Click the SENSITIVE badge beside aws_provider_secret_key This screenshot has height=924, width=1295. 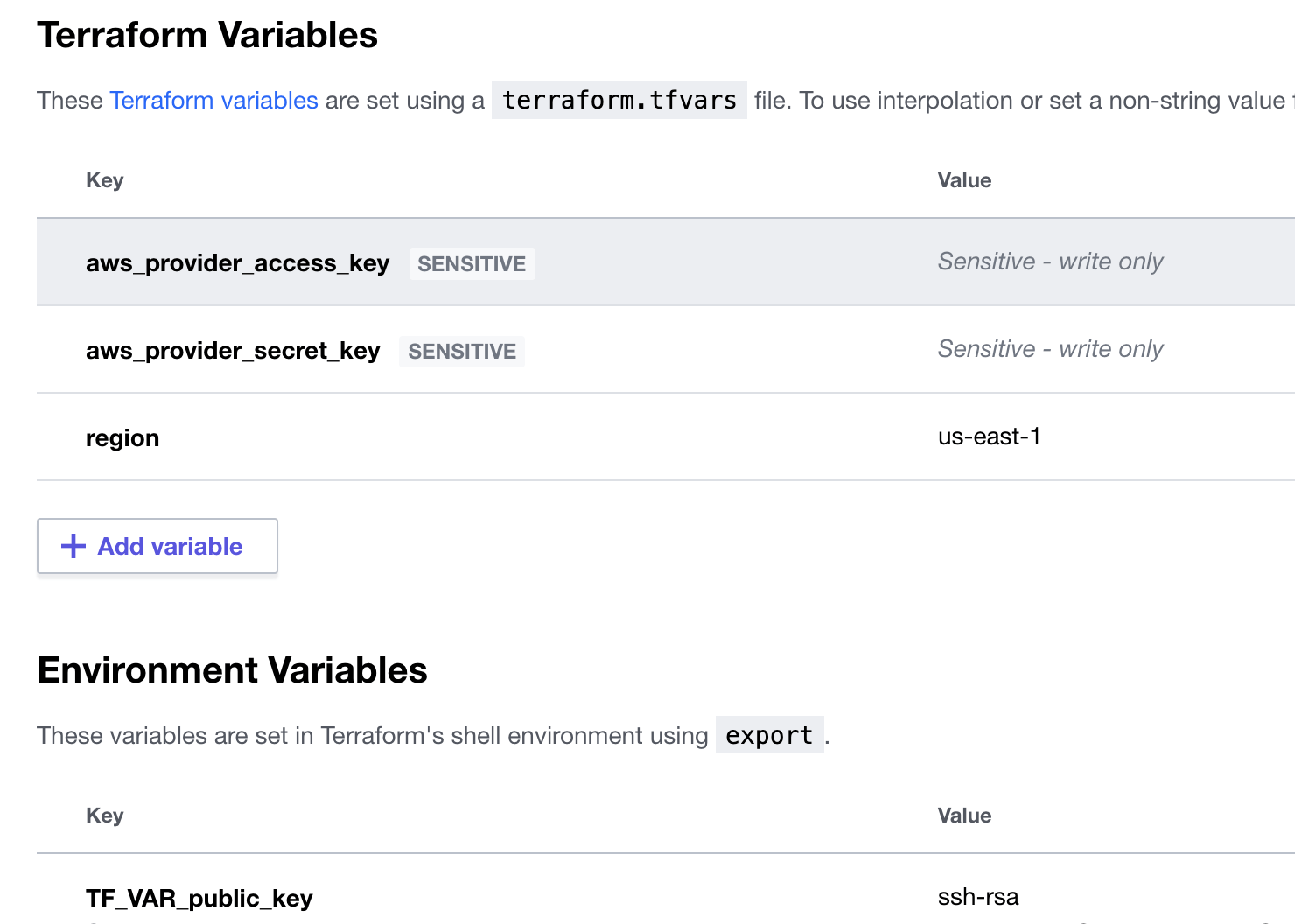[x=462, y=352]
